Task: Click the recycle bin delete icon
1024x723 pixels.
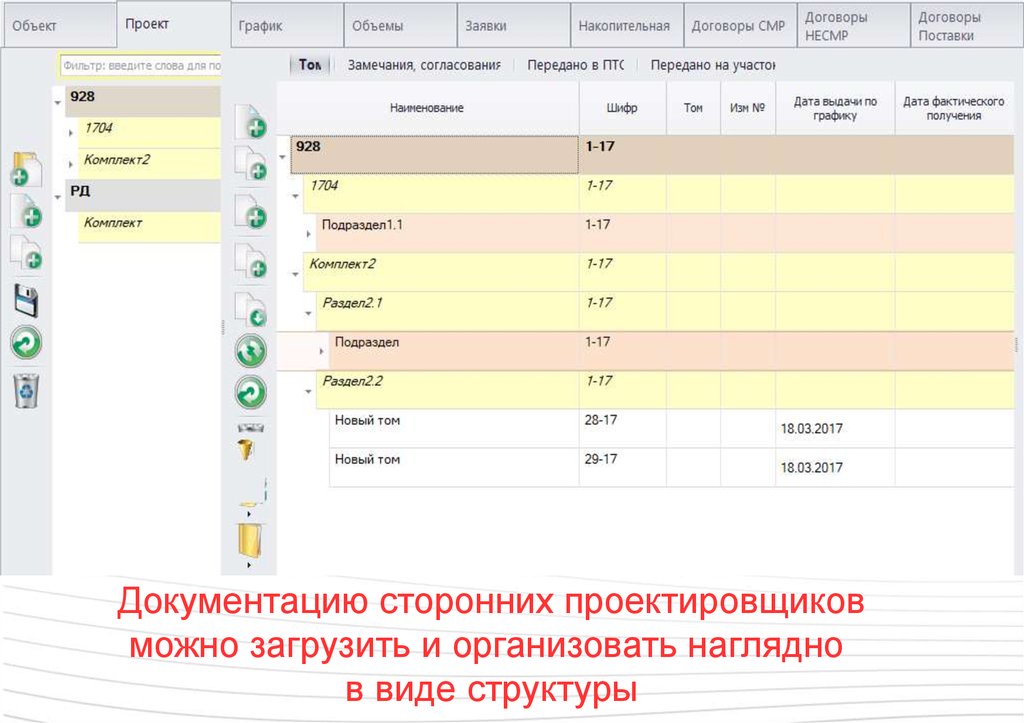Action: tap(26, 390)
